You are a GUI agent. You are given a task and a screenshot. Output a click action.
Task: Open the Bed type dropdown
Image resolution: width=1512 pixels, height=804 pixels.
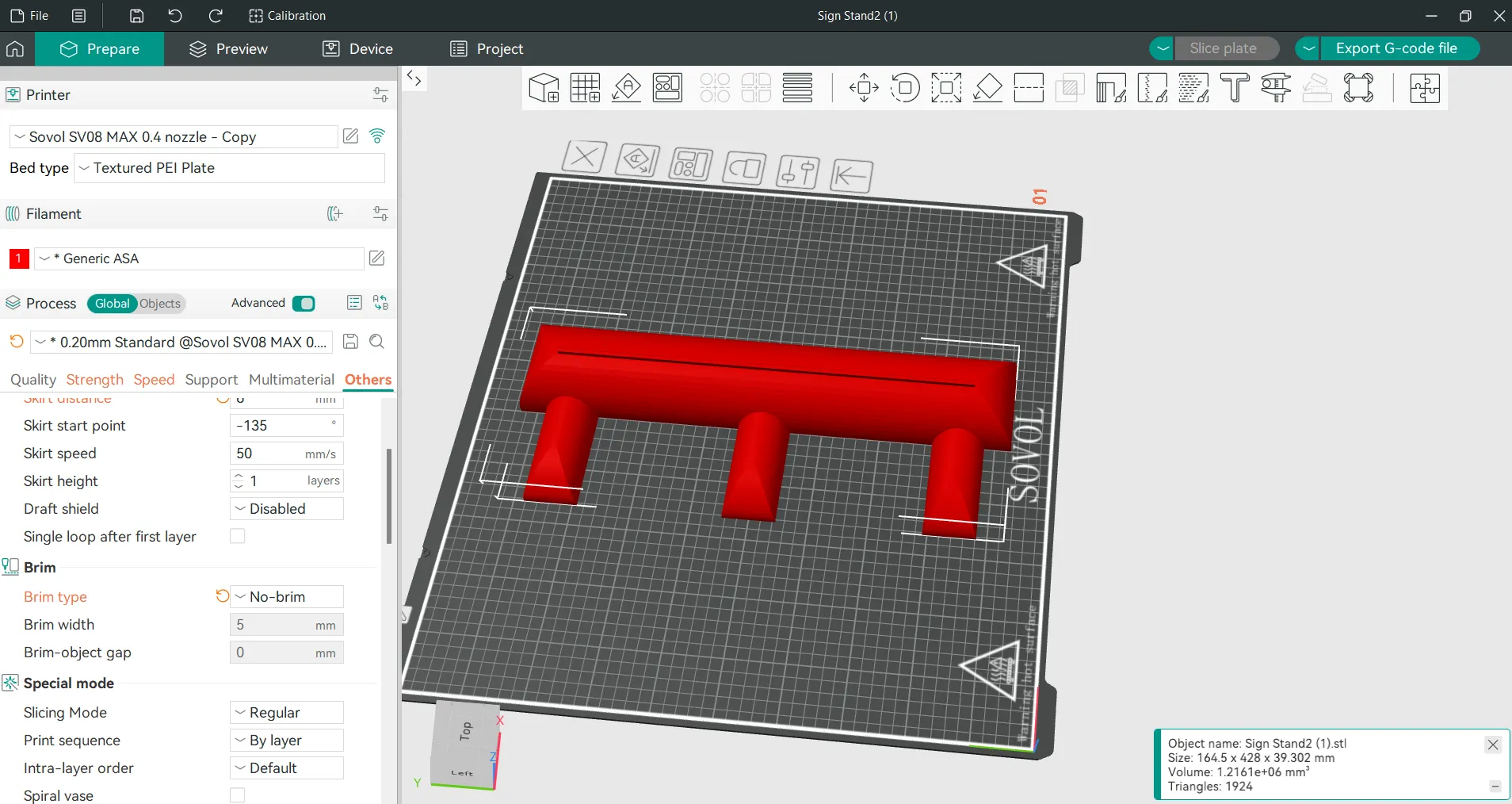click(x=229, y=168)
